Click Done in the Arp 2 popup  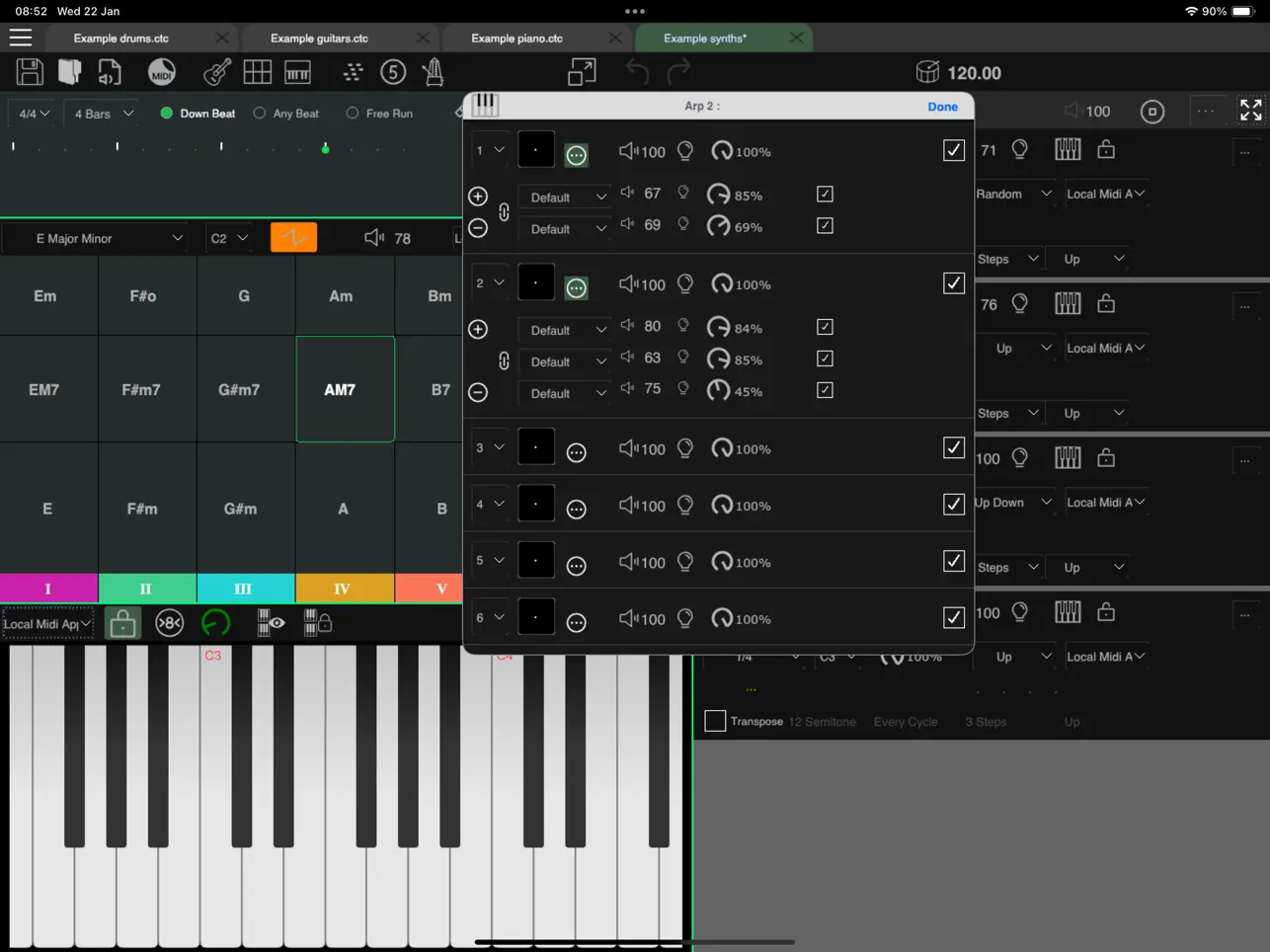(943, 107)
